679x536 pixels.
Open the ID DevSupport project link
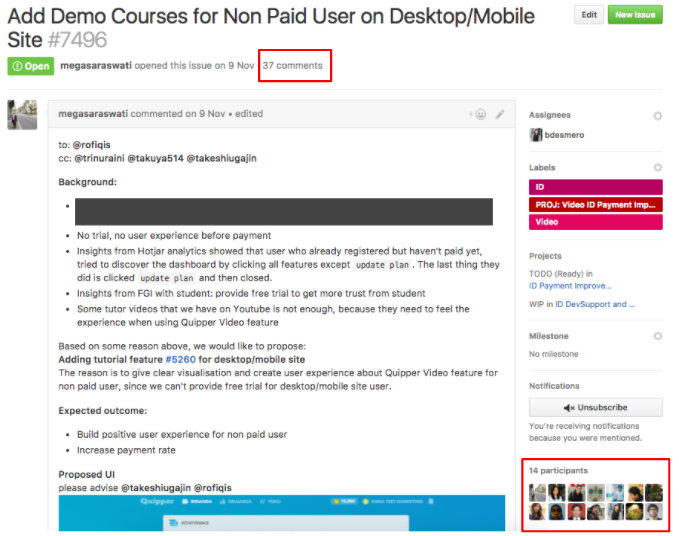pyautogui.click(x=595, y=304)
